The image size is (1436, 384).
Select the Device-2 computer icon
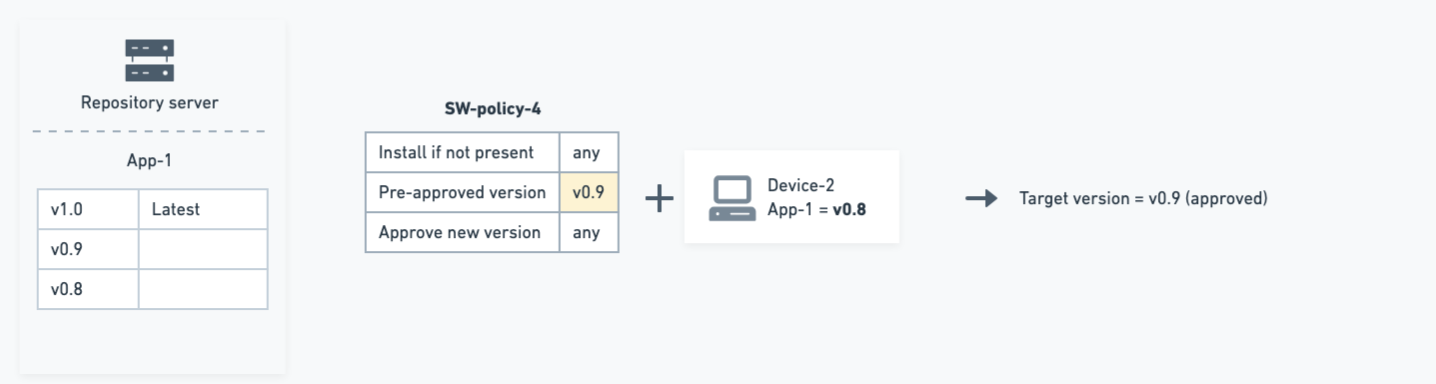tap(732, 198)
